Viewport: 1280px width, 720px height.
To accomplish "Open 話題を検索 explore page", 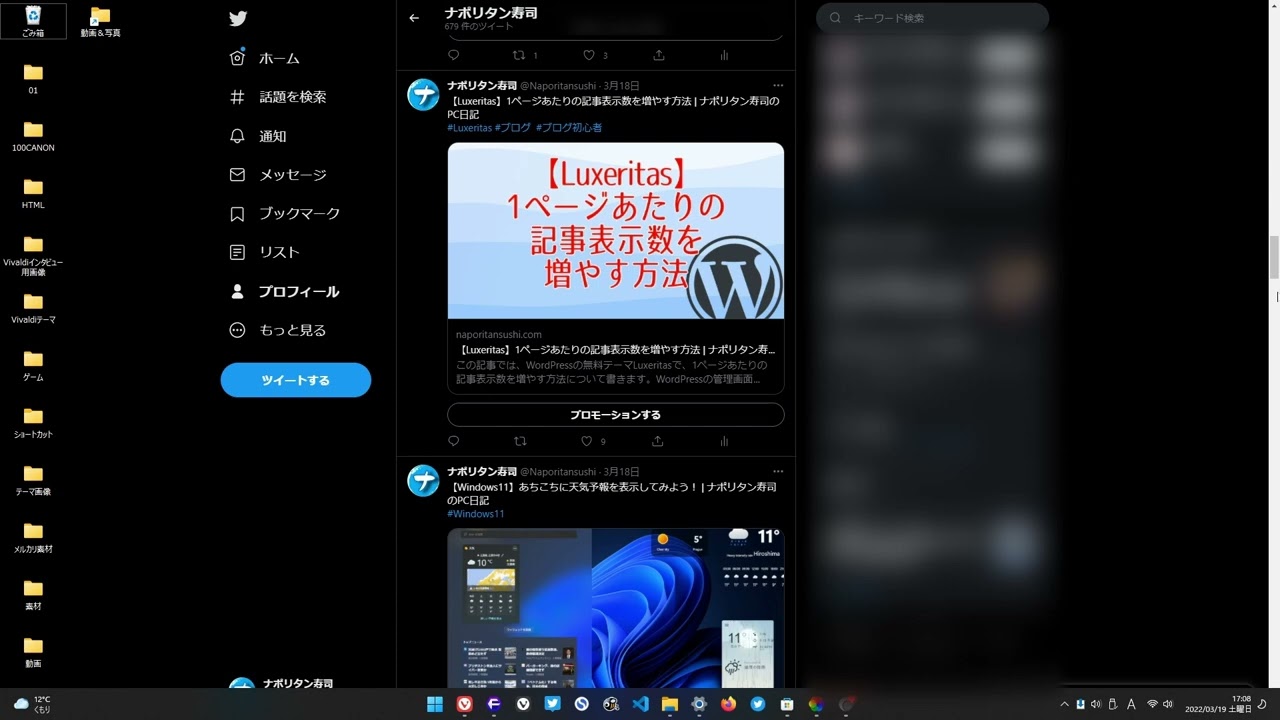I will [x=278, y=97].
